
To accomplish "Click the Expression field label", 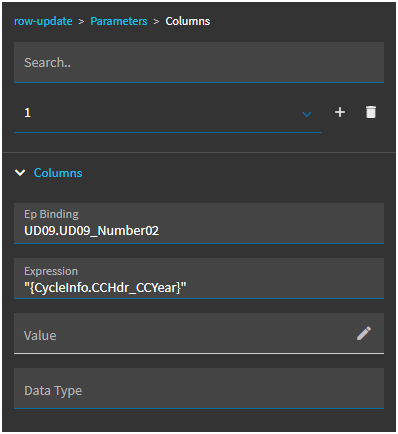I will click(51, 271).
